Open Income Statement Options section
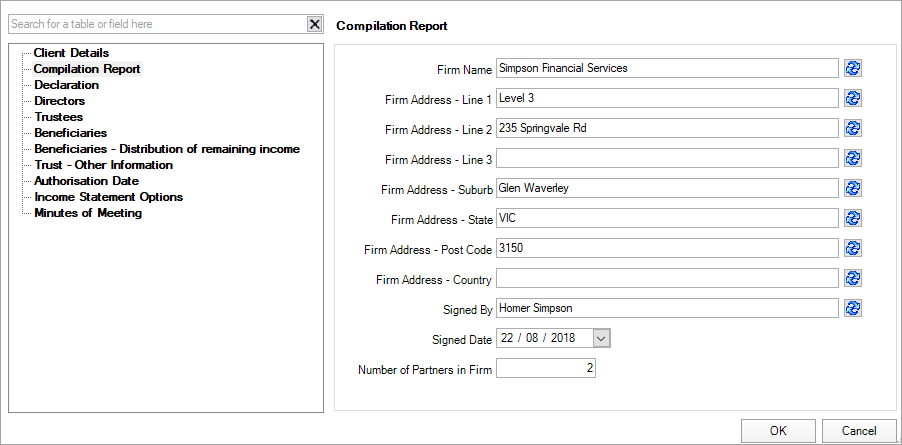902x445 pixels. 108,197
